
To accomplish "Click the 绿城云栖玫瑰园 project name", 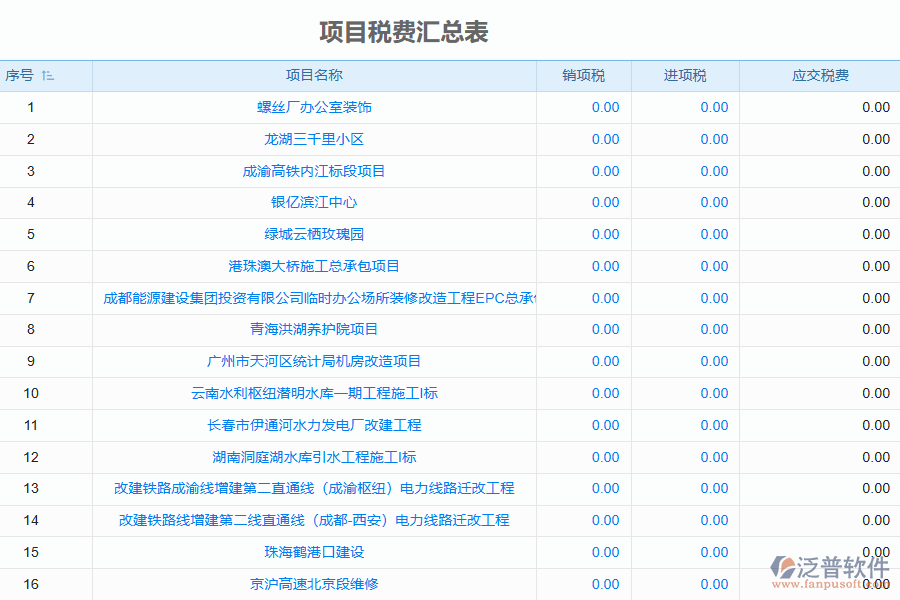I will [x=314, y=234].
